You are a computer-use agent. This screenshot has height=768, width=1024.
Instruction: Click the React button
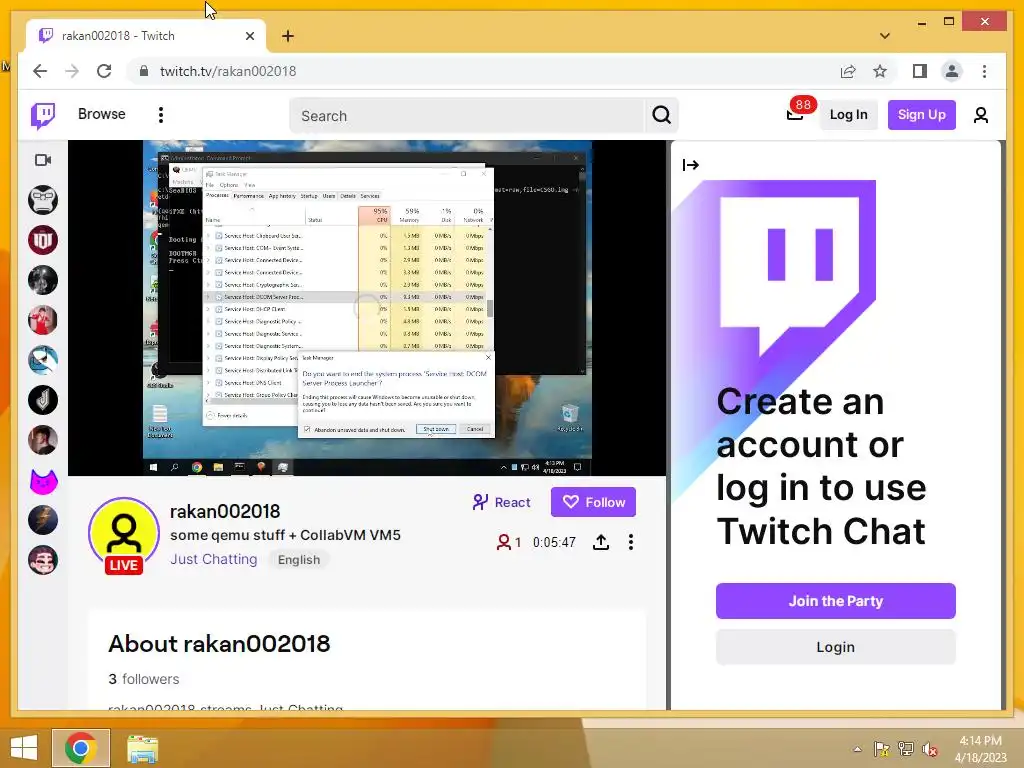click(502, 502)
